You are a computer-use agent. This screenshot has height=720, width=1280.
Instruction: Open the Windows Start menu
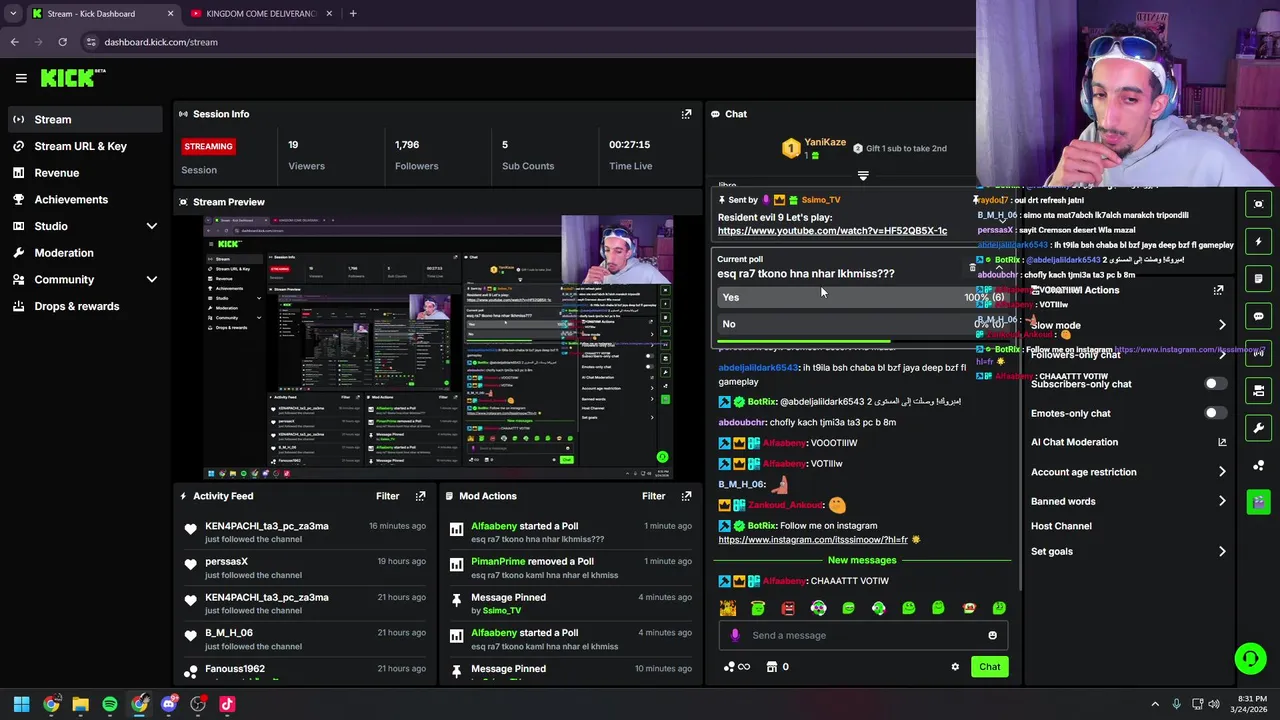point(22,704)
